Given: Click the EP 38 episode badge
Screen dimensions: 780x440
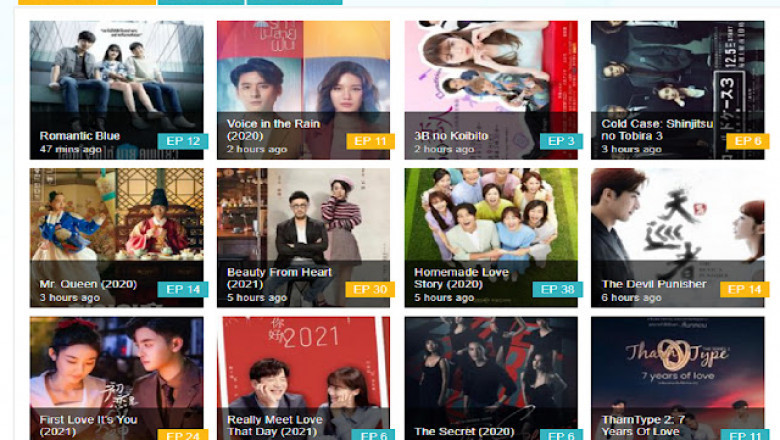Looking at the screenshot, I should 558,289.
